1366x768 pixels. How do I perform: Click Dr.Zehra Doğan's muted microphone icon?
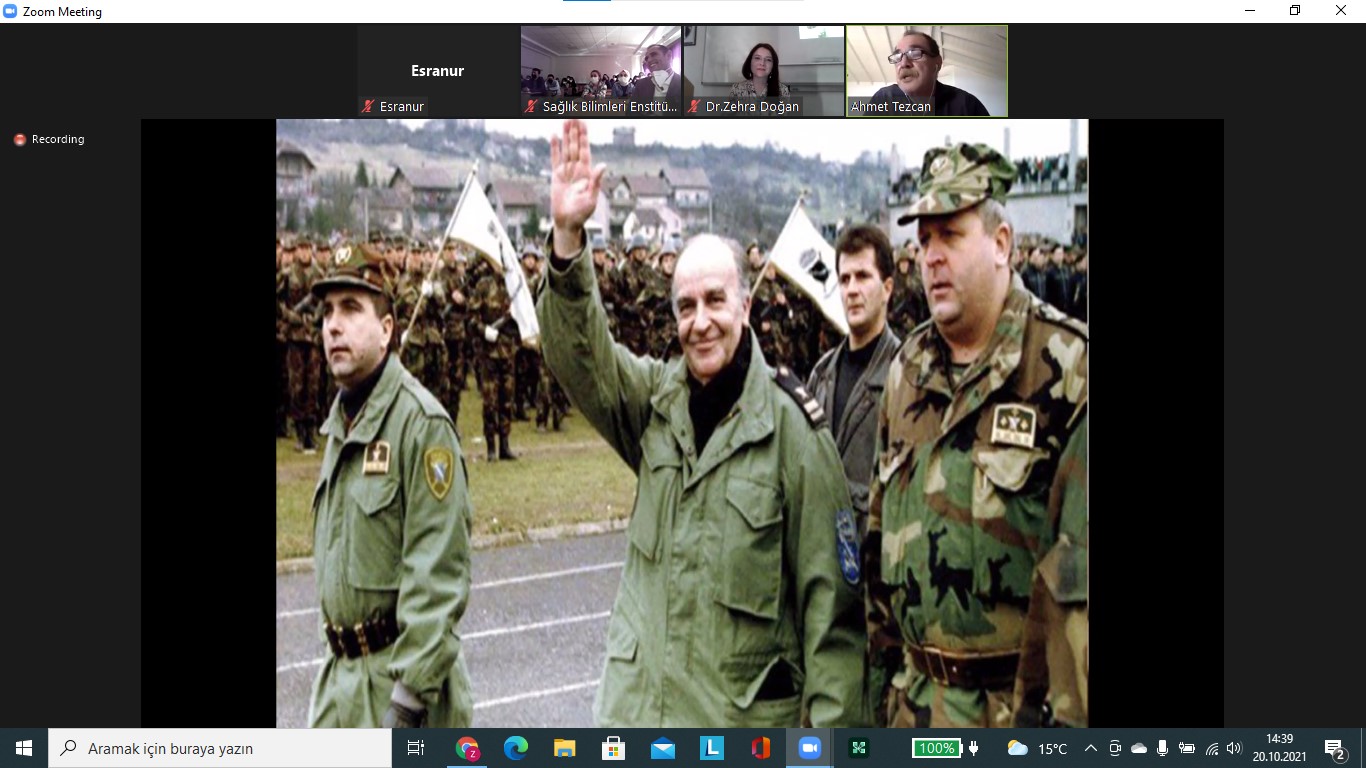pos(694,106)
